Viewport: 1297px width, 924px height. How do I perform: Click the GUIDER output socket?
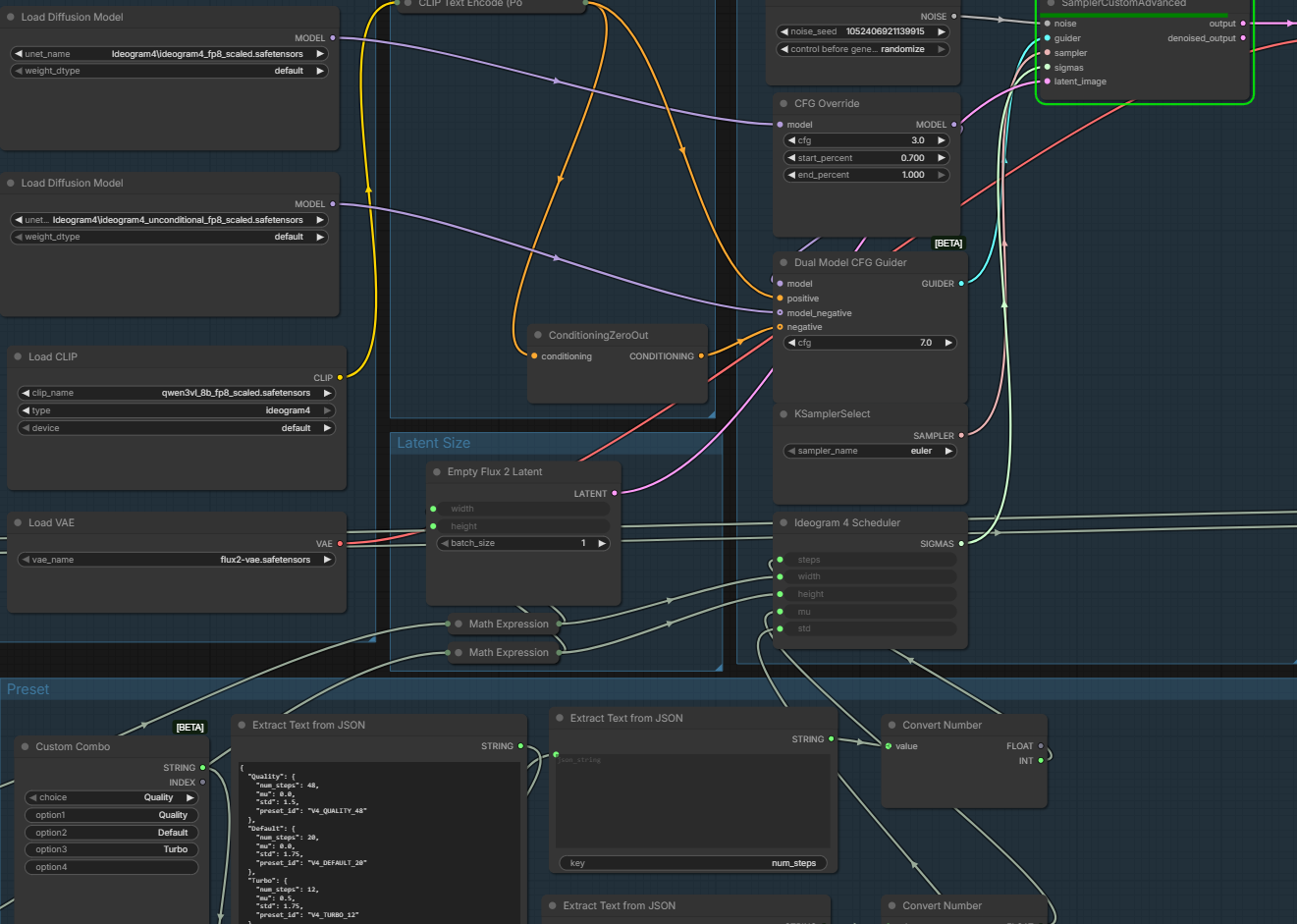coord(961,284)
